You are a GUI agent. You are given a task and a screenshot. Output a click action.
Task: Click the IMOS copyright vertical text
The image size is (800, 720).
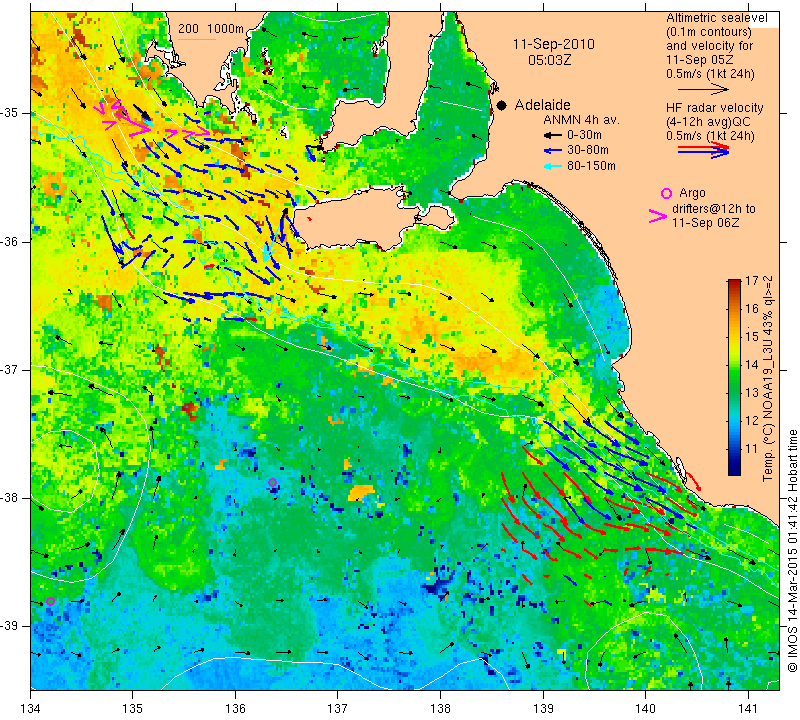pyautogui.click(x=792, y=550)
